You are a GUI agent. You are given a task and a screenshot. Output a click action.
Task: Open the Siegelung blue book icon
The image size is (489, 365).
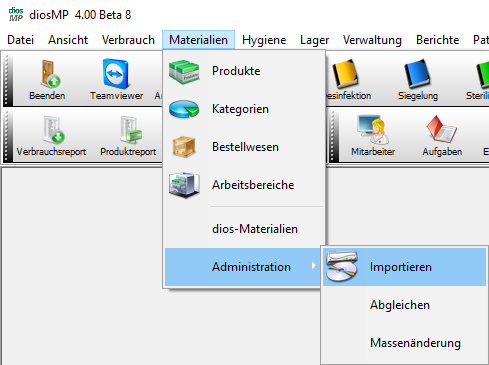[x=417, y=74]
